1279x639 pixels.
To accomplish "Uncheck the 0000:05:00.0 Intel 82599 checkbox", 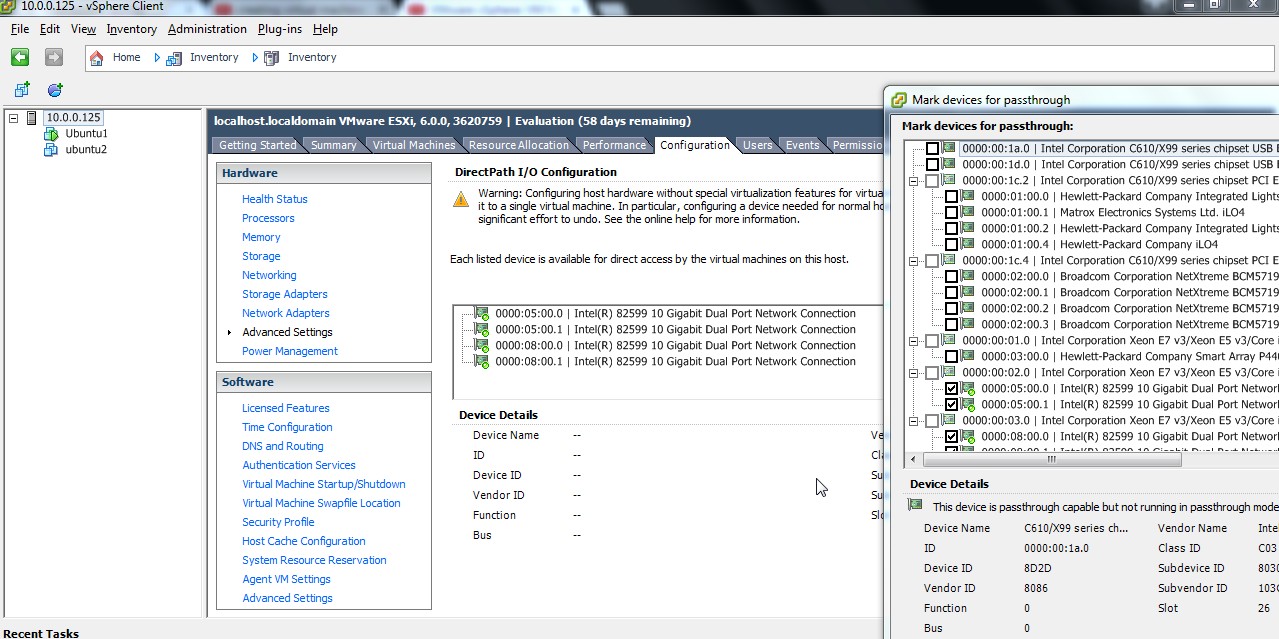I will (x=951, y=388).
